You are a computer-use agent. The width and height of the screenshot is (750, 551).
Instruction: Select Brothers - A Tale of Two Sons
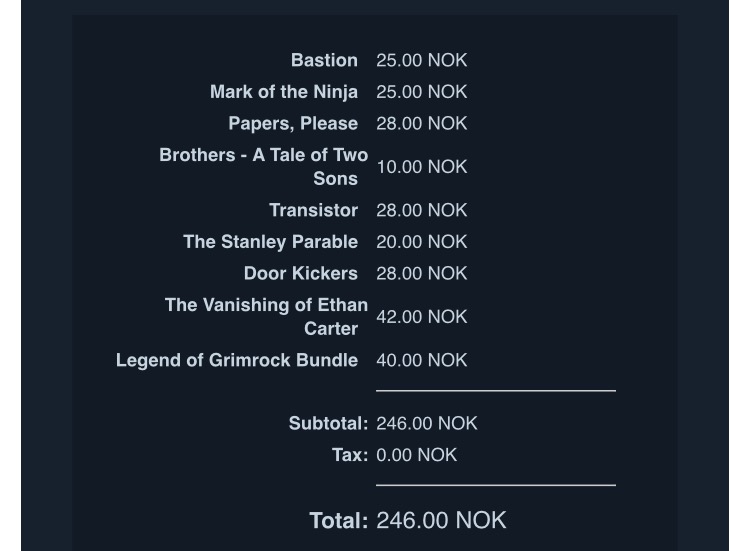[264, 166]
